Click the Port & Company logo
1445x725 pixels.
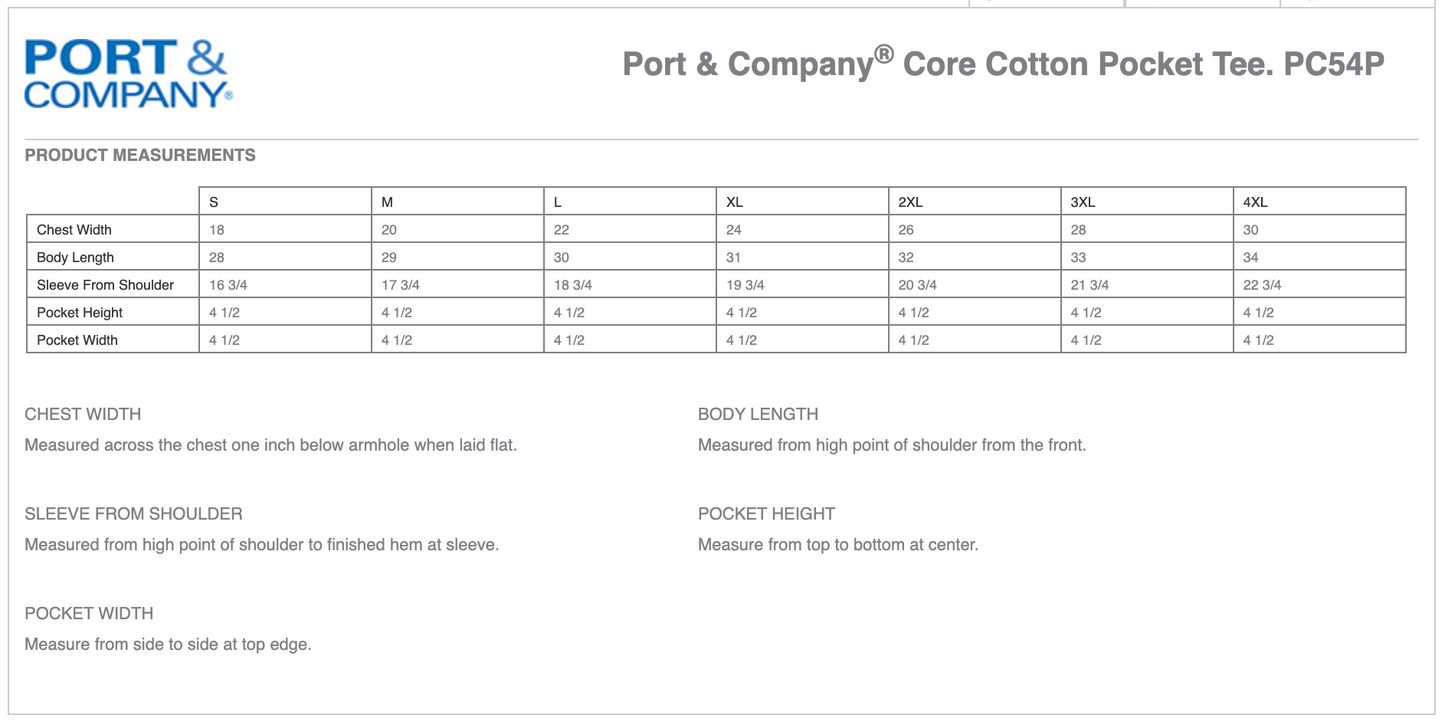[x=128, y=73]
